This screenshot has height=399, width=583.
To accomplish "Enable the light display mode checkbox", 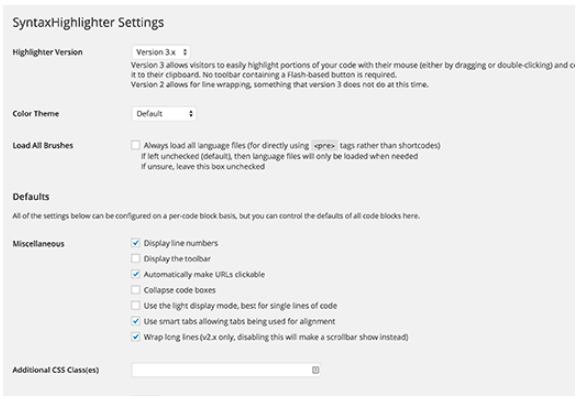I will pos(136,305).
